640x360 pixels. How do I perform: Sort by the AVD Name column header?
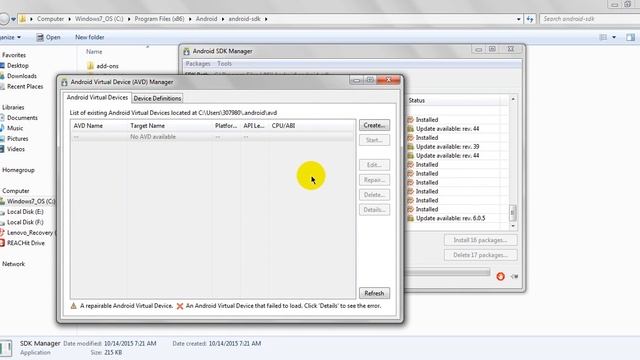pos(88,126)
